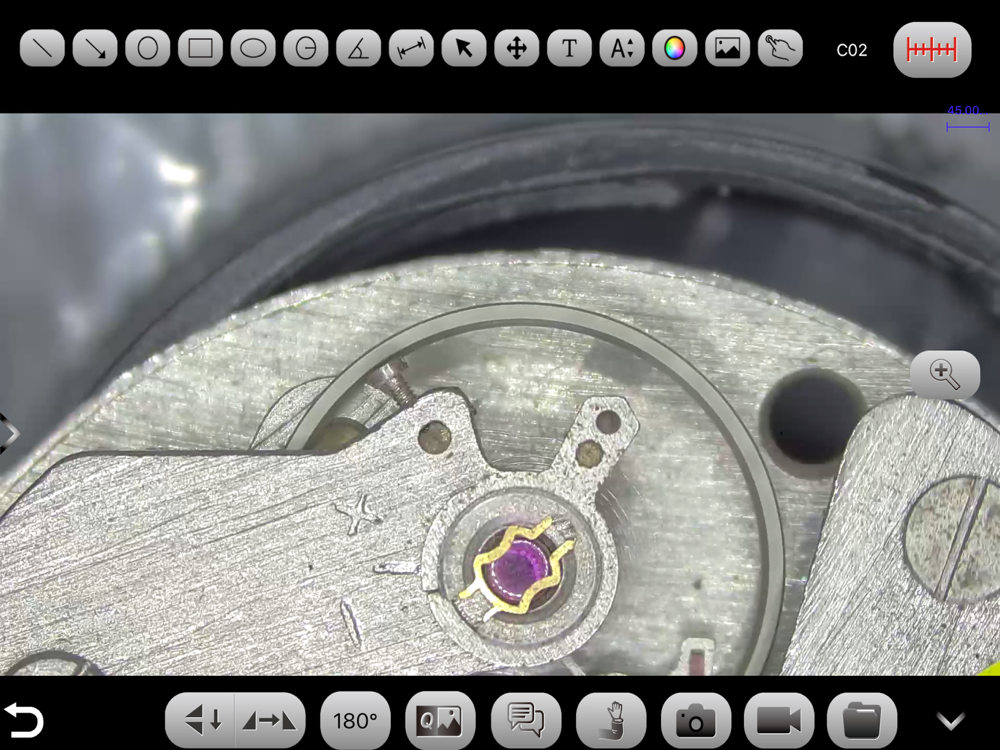Image resolution: width=1000 pixels, height=750 pixels.
Task: Select the freehand touch gesture tool
Action: (x=781, y=48)
